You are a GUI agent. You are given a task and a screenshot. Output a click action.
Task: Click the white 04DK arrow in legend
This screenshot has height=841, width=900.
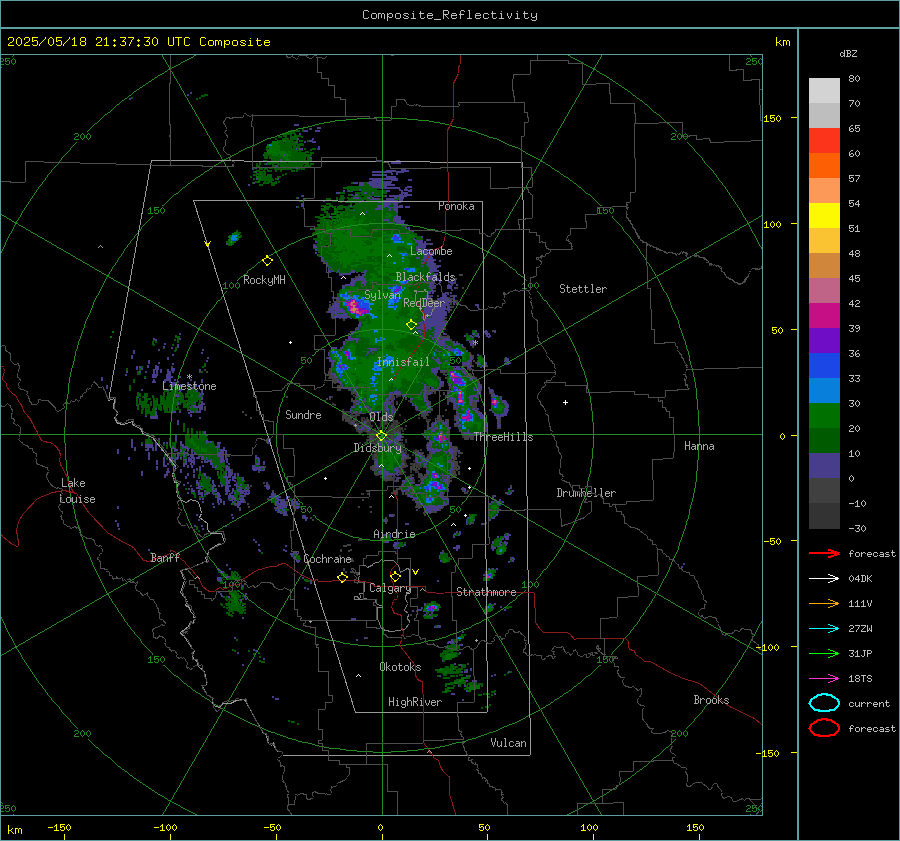[824, 578]
